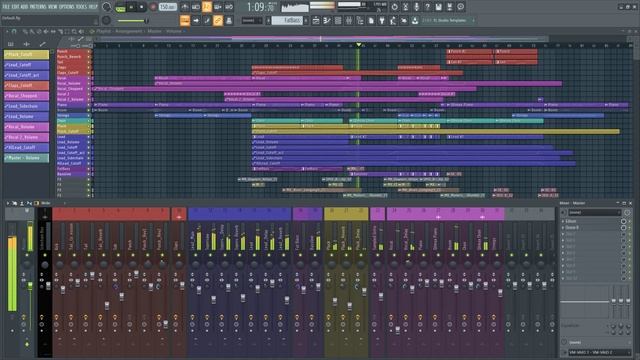Open the PATTERNS menu
This screenshot has height=360, width=640.
pyautogui.click(x=38, y=7)
